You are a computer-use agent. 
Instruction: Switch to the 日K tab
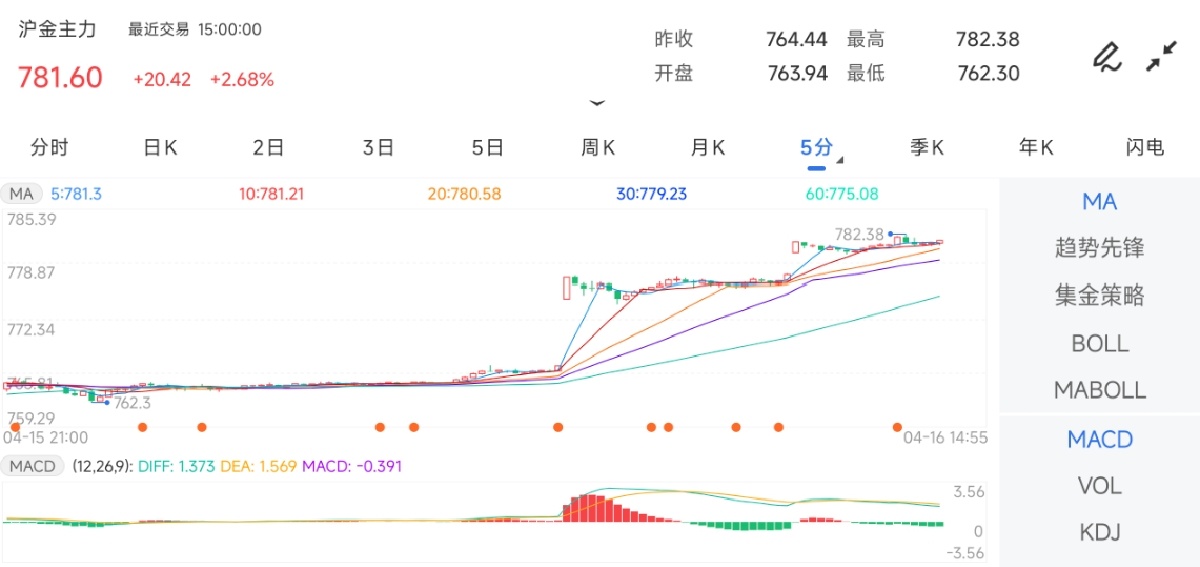160,148
